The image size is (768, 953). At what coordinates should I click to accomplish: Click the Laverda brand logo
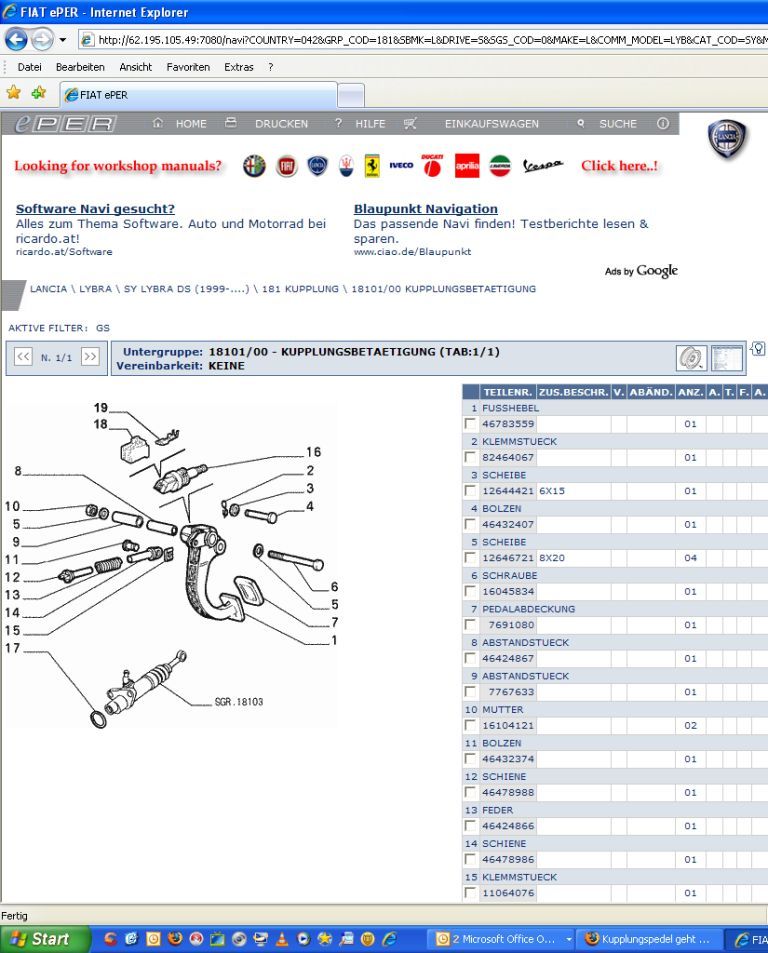point(500,165)
